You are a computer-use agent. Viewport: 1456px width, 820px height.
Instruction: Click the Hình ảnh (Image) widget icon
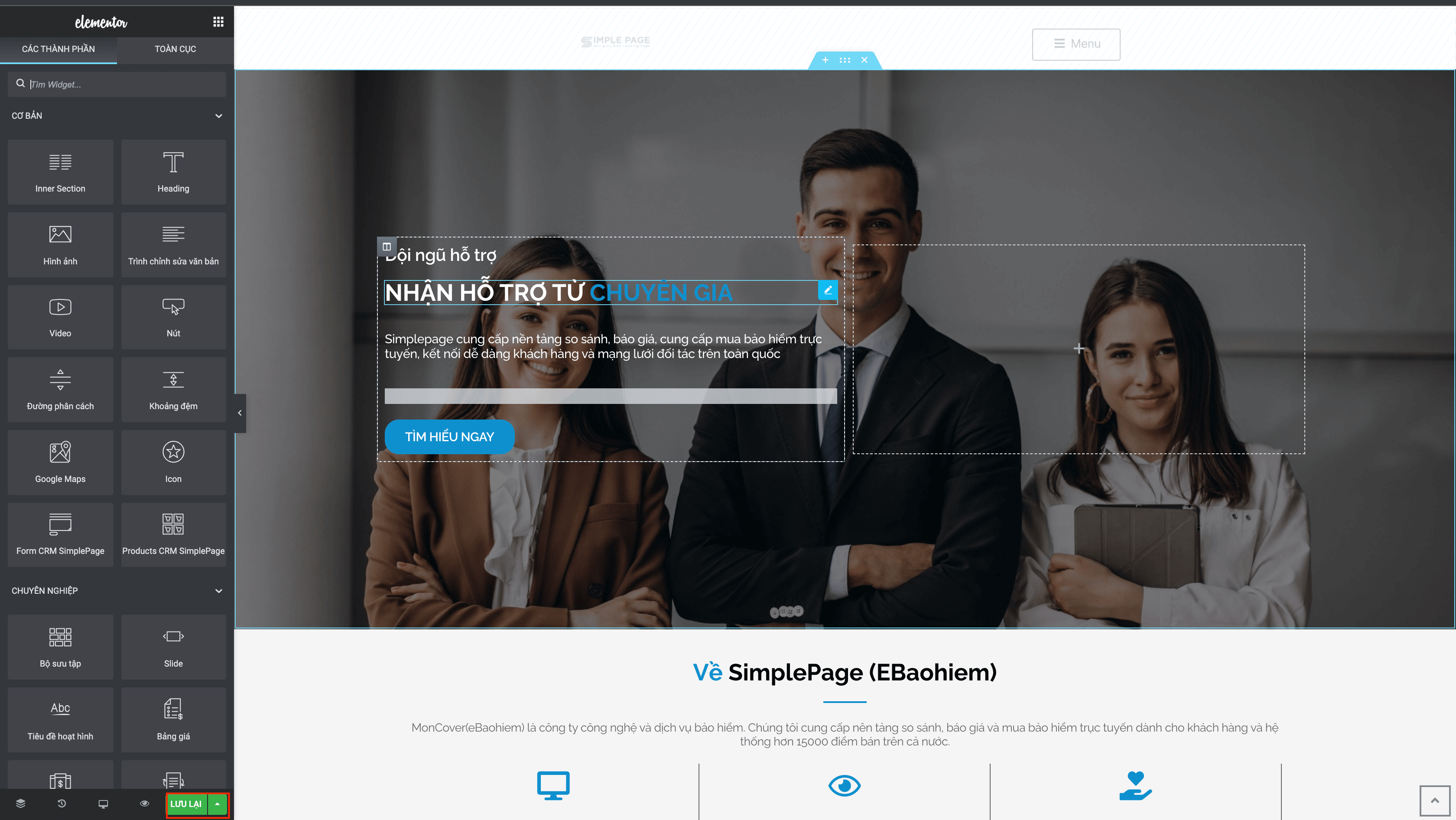coord(60,243)
